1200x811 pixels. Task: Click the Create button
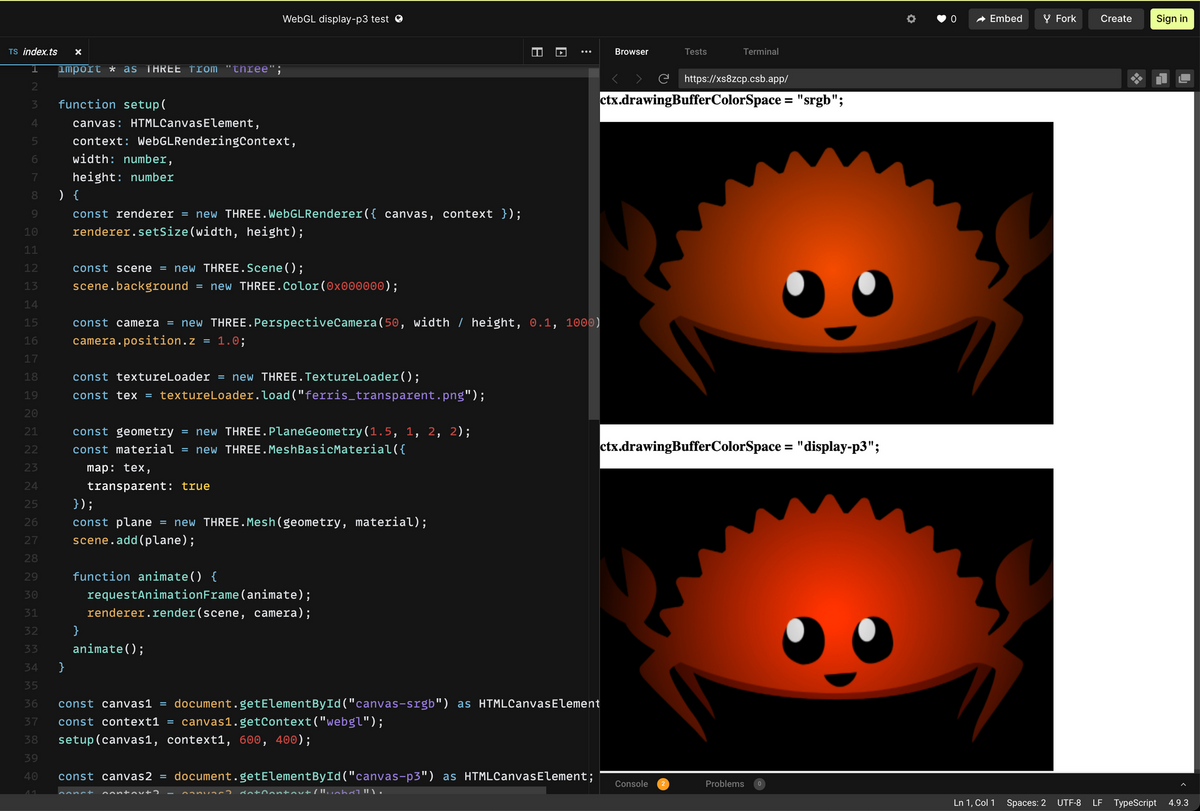(x=1116, y=19)
